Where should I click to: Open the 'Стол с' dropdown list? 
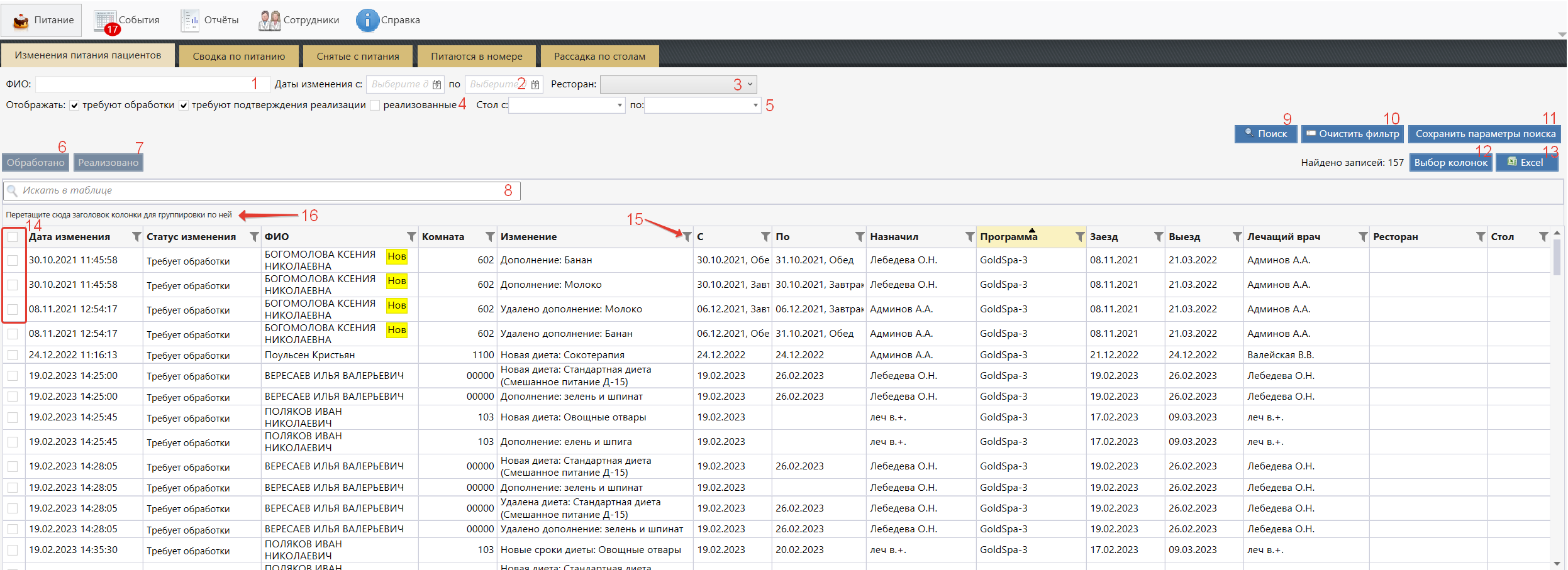coord(620,106)
